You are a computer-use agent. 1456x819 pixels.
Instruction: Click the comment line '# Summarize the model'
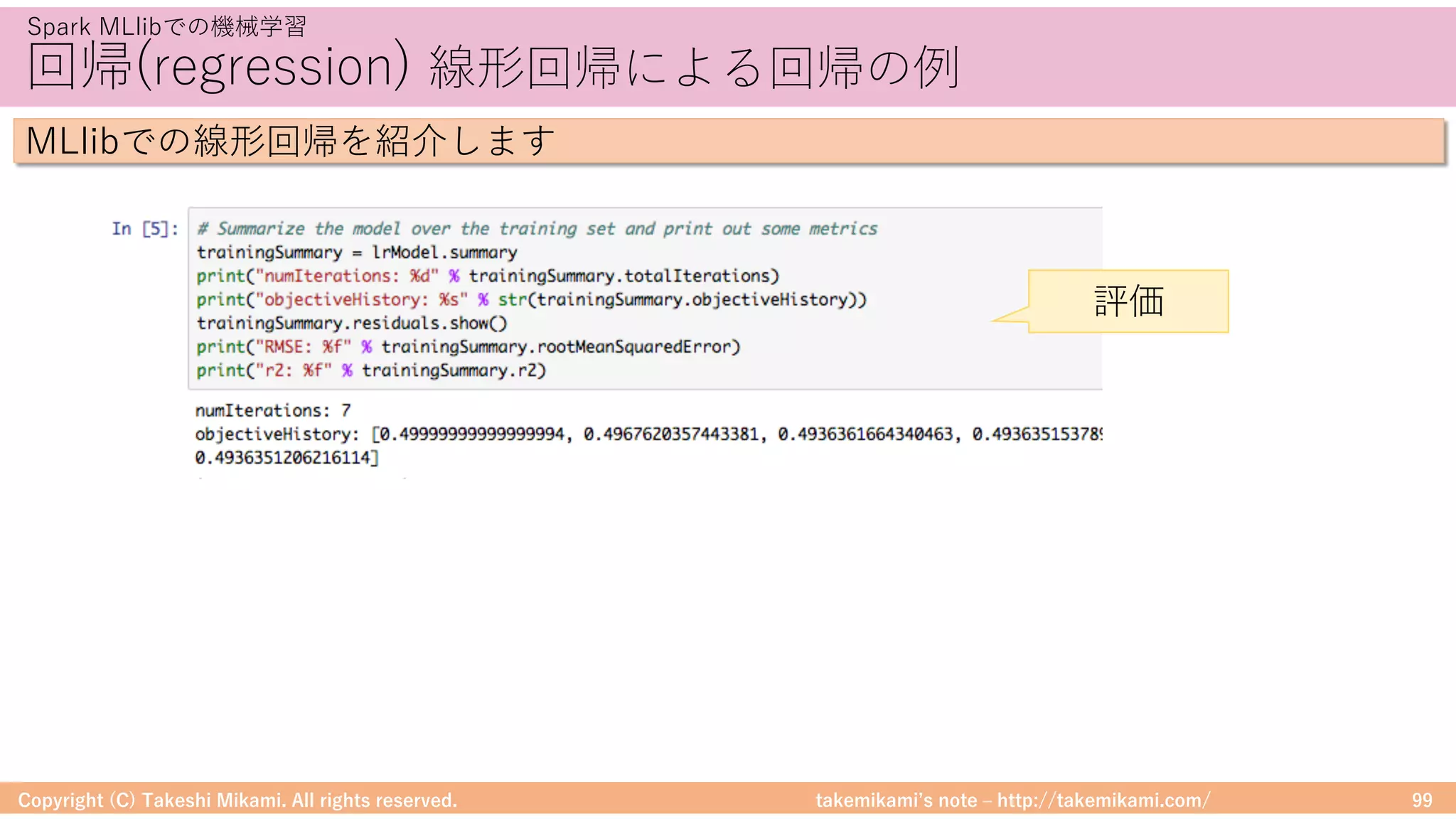[537, 228]
